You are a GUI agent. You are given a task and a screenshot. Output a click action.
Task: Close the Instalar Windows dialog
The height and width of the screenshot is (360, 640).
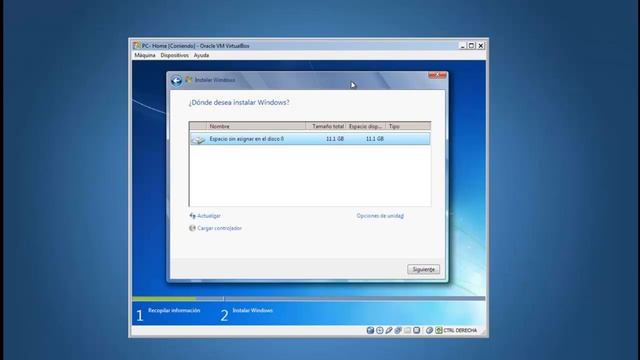click(x=437, y=75)
